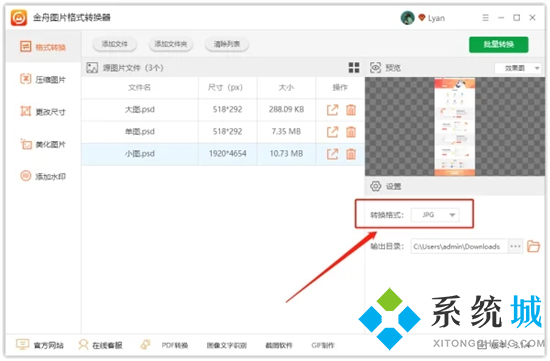Open the 官方网站 link
Image resolution: width=550 pixels, height=361 pixels.
click(x=40, y=345)
